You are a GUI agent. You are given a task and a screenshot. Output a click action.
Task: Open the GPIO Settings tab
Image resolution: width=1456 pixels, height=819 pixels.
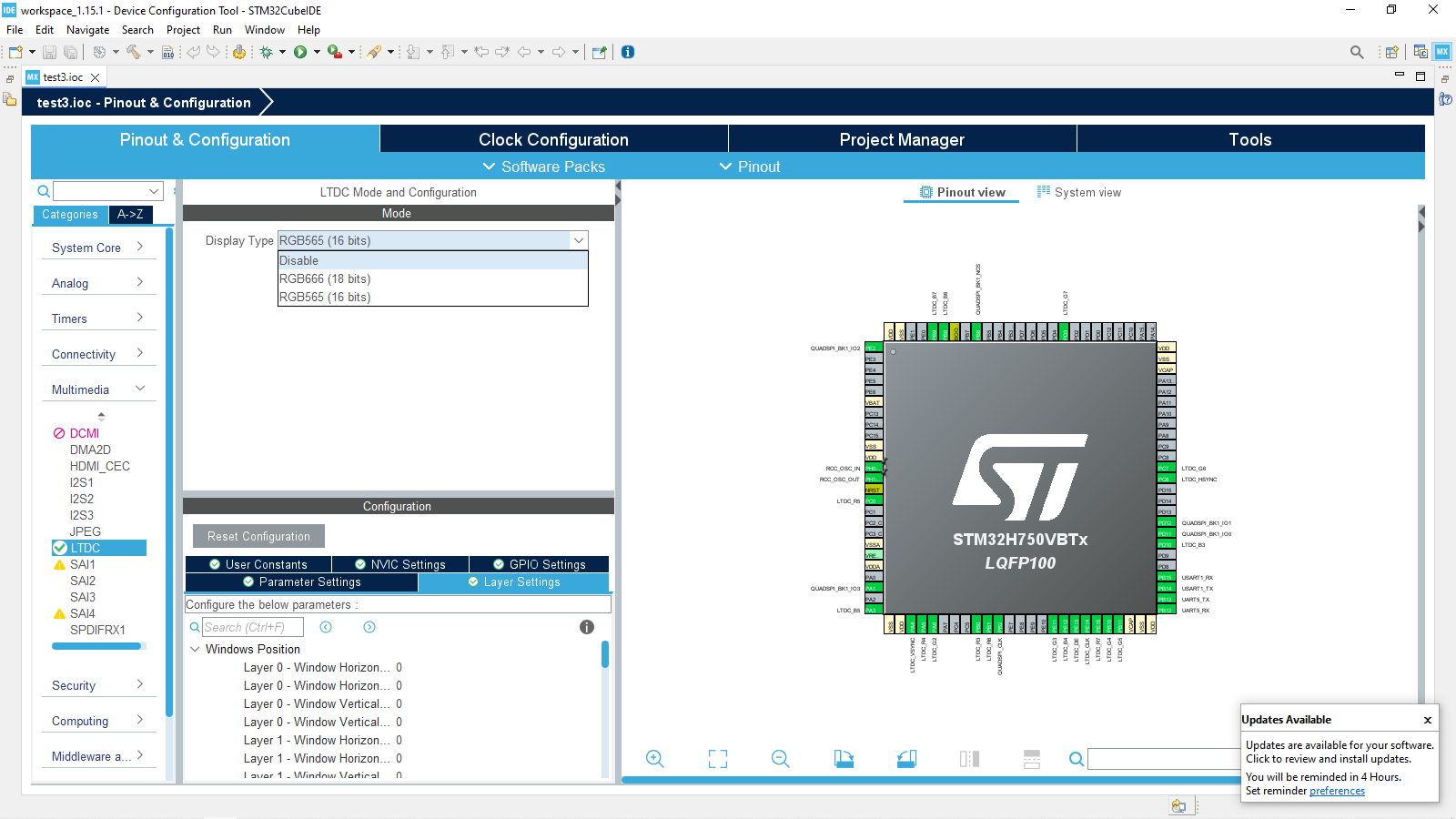pos(540,564)
